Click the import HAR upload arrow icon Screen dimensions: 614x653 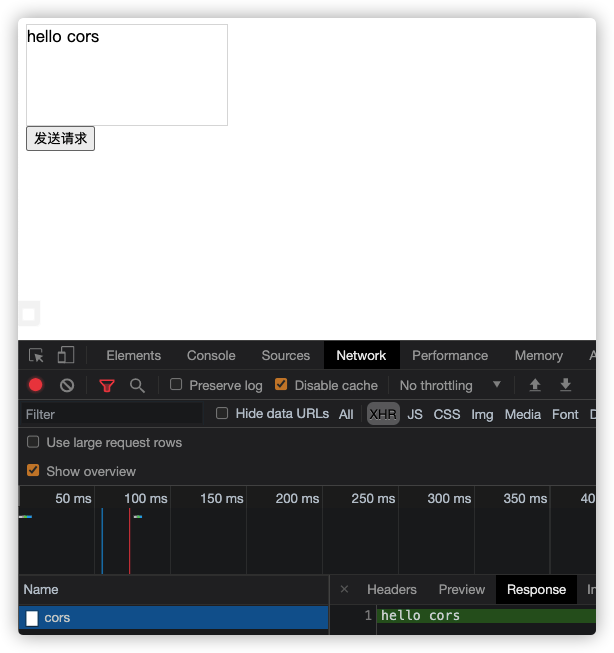click(535, 385)
